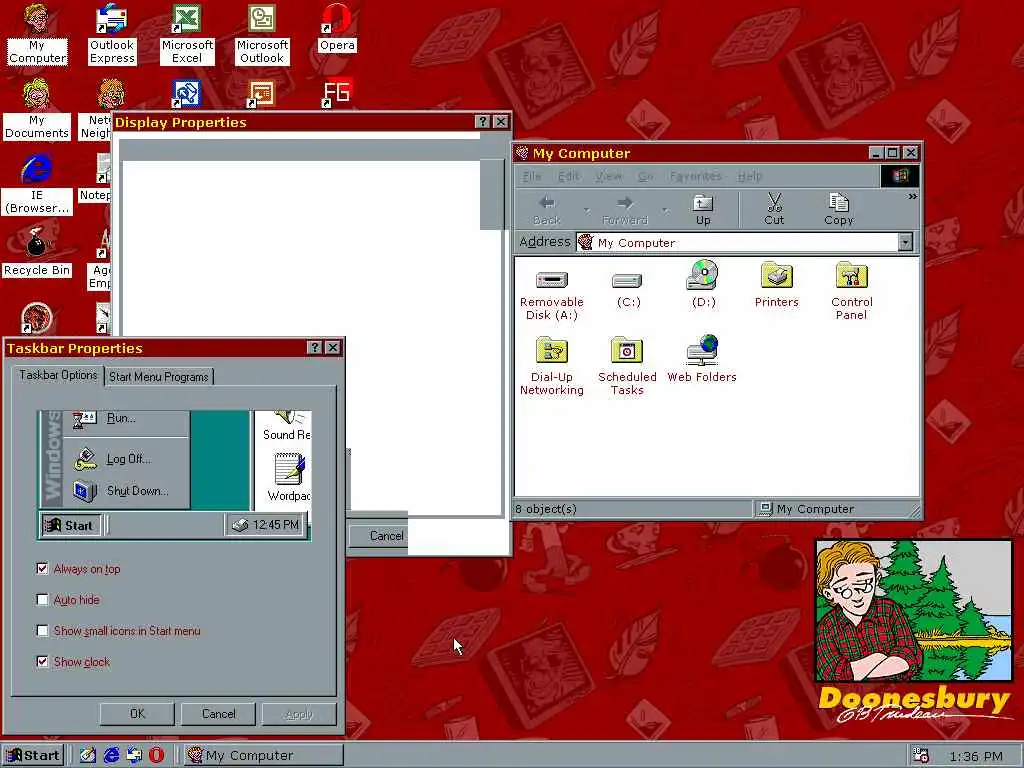This screenshot has height=768, width=1024.
Task: Click OK in Taskbar Properties
Action: click(x=137, y=714)
